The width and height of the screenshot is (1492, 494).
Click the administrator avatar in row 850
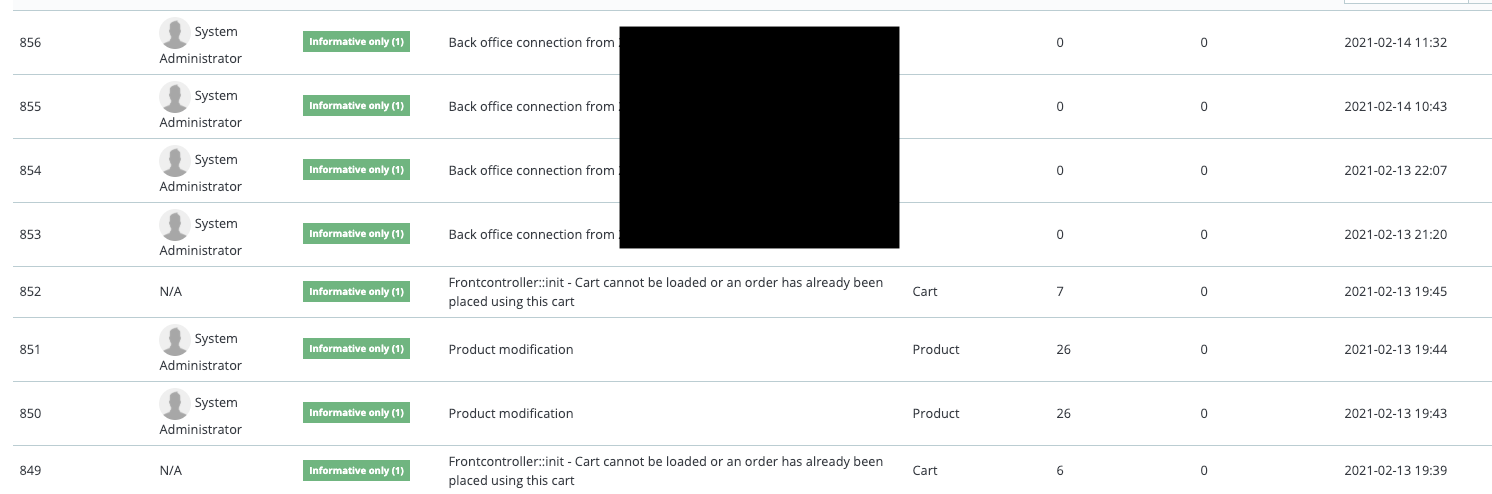coord(175,404)
